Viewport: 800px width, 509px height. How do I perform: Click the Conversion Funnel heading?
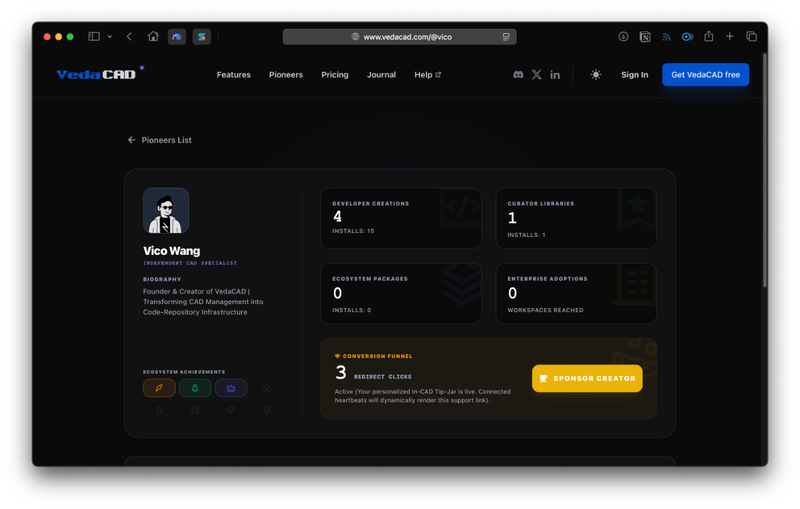tap(373, 356)
